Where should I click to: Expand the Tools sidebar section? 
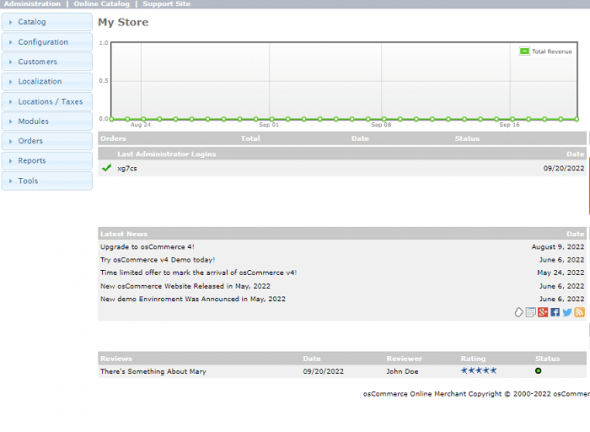pos(47,181)
